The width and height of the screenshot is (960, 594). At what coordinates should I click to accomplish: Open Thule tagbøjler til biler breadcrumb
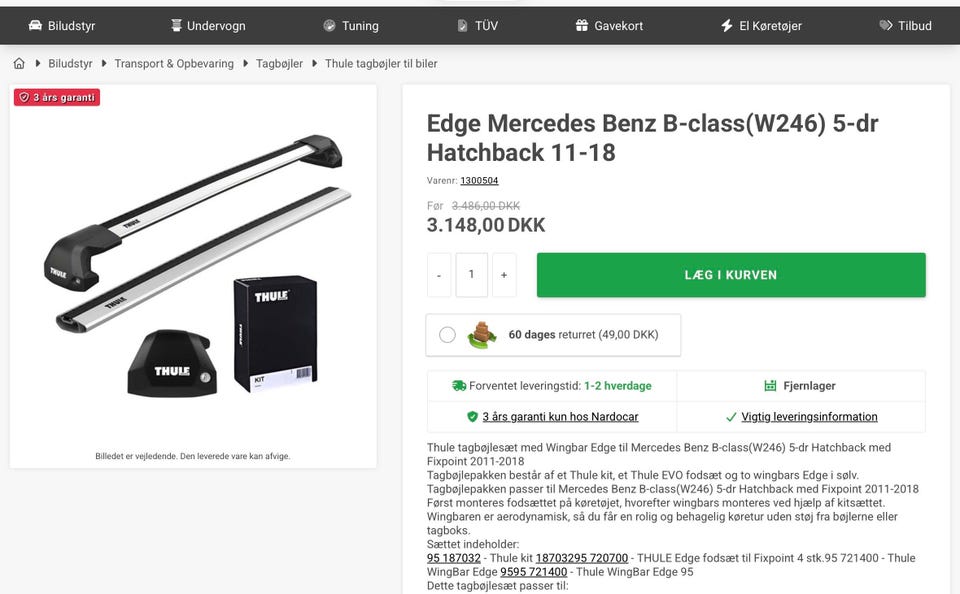coord(381,64)
